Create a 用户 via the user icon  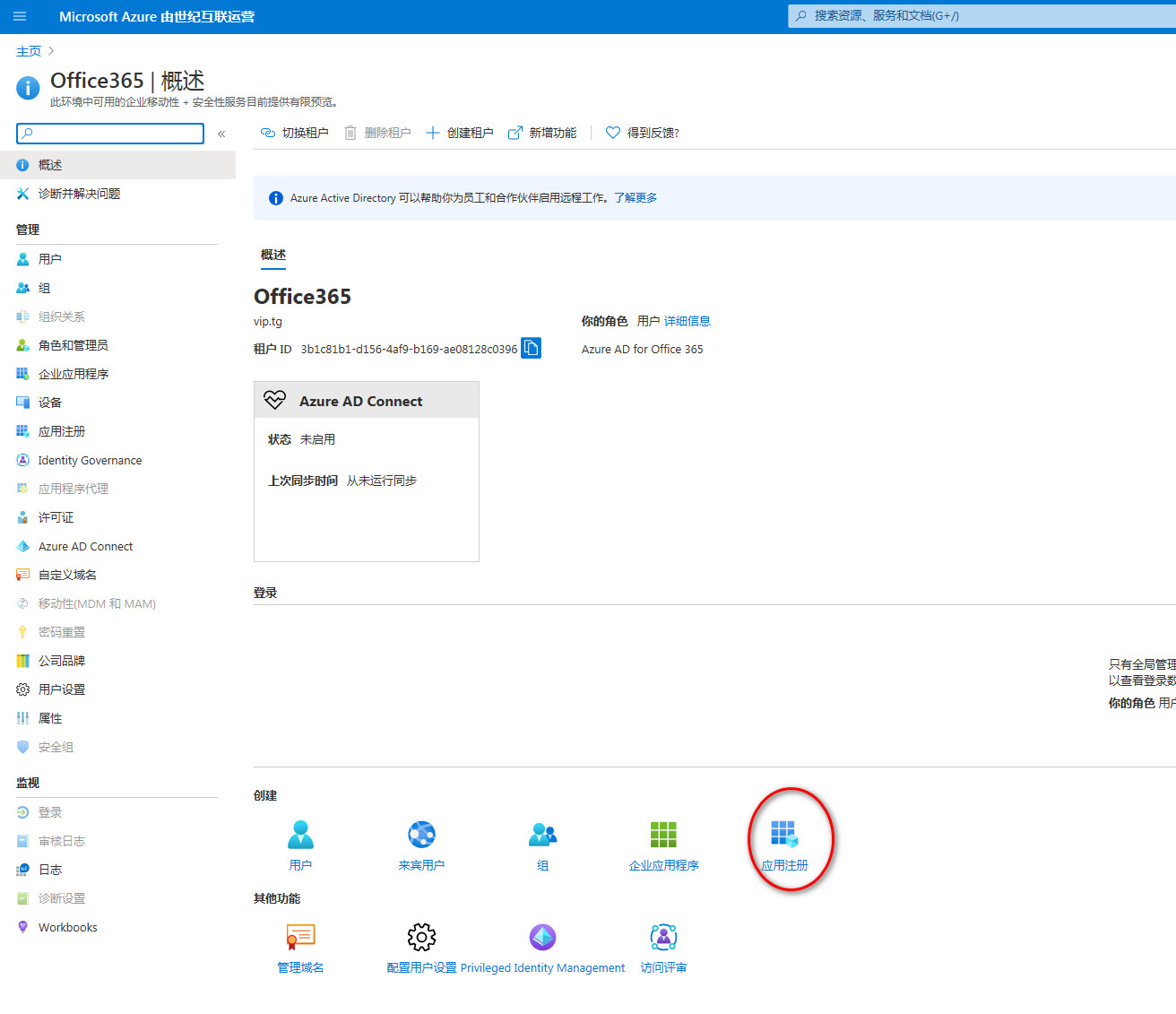click(x=300, y=835)
